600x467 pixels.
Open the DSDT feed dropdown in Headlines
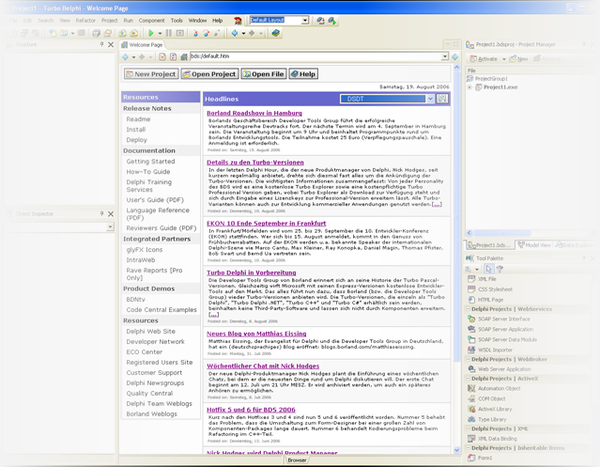click(x=430, y=99)
